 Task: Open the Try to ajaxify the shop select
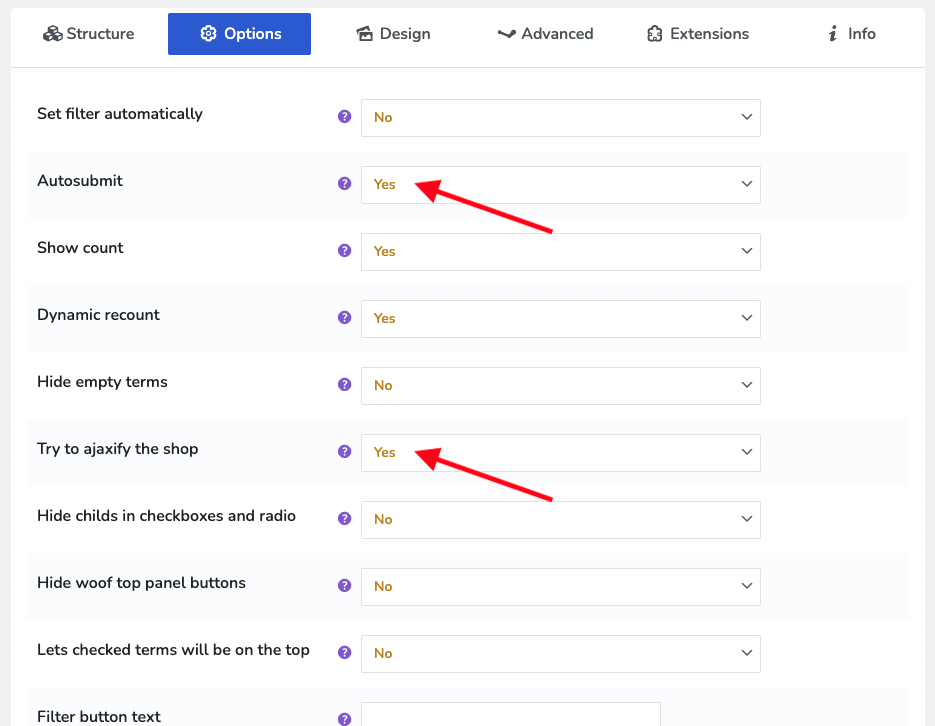pos(561,453)
